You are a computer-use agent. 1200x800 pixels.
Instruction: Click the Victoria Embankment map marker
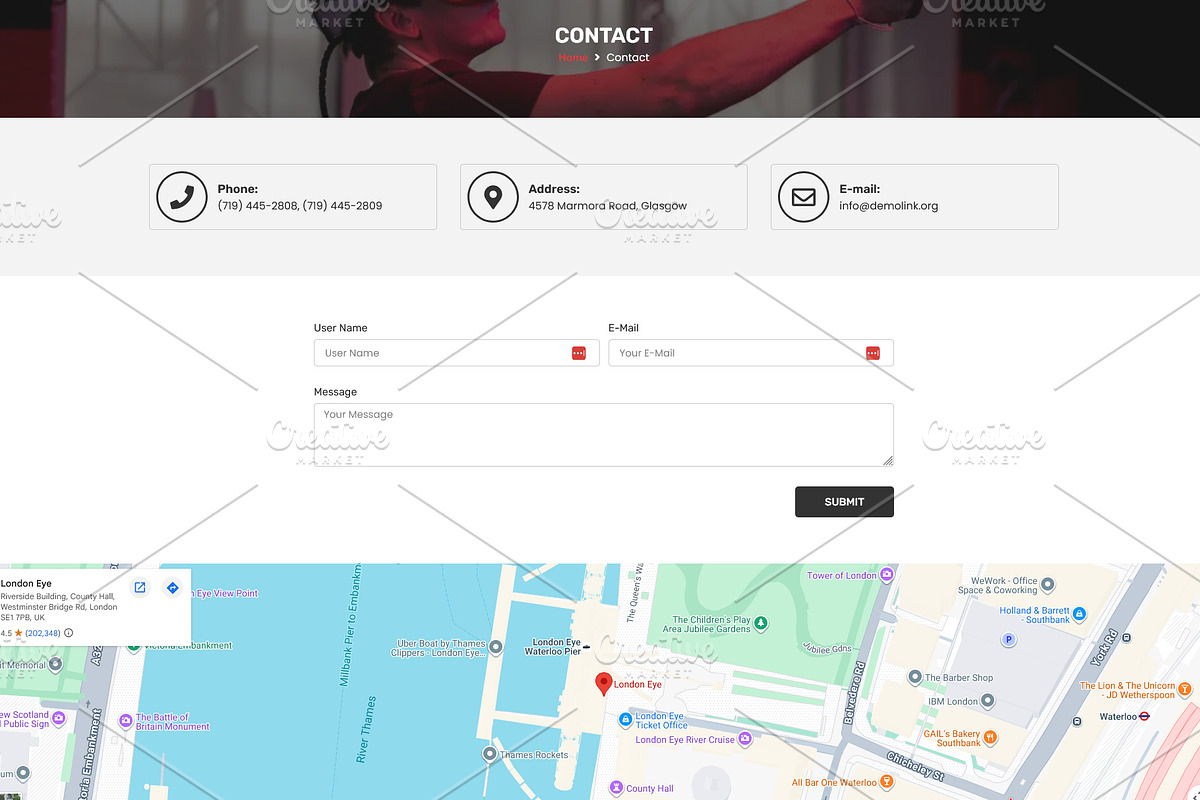coord(134,647)
